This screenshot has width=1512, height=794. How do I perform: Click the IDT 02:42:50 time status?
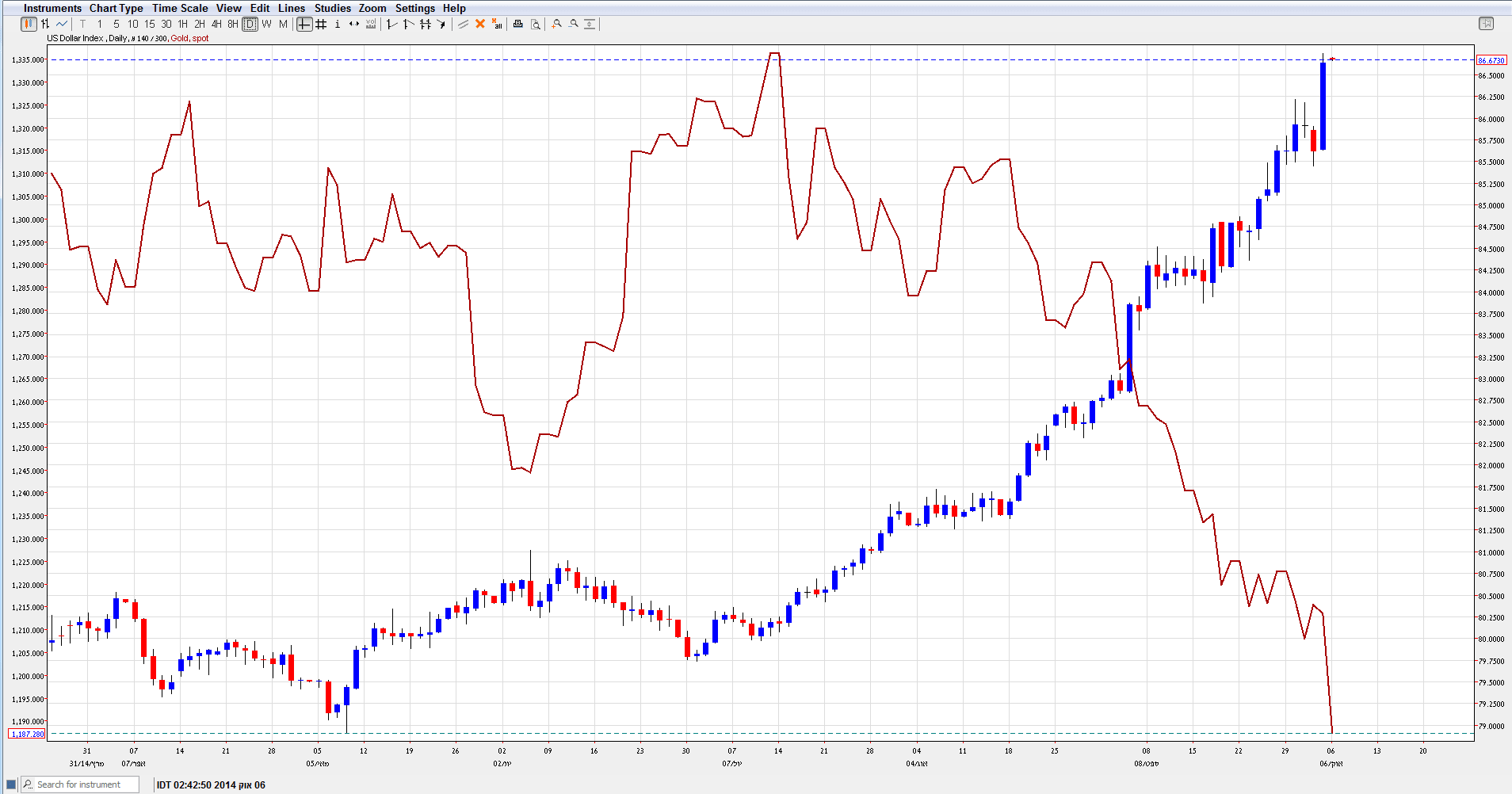(211, 785)
